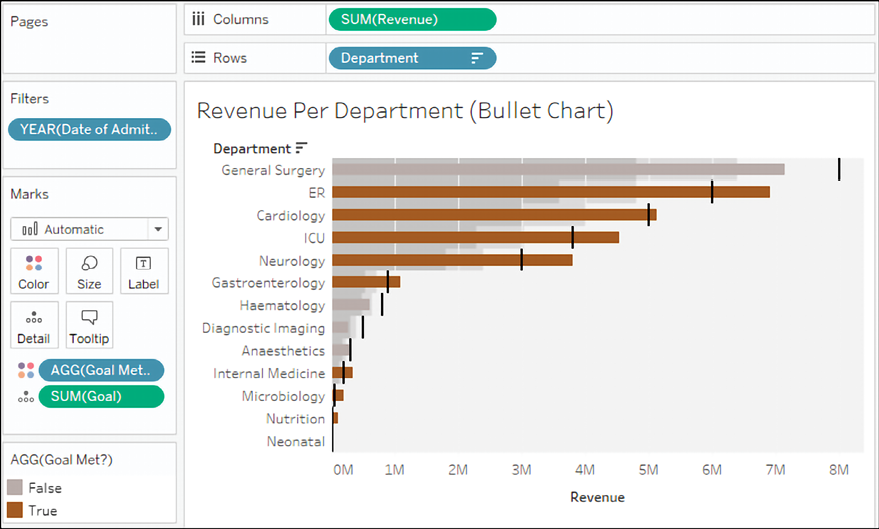879x529 pixels.
Task: Click the AGG(Goal Met..) pill in Marks
Action: (x=100, y=370)
